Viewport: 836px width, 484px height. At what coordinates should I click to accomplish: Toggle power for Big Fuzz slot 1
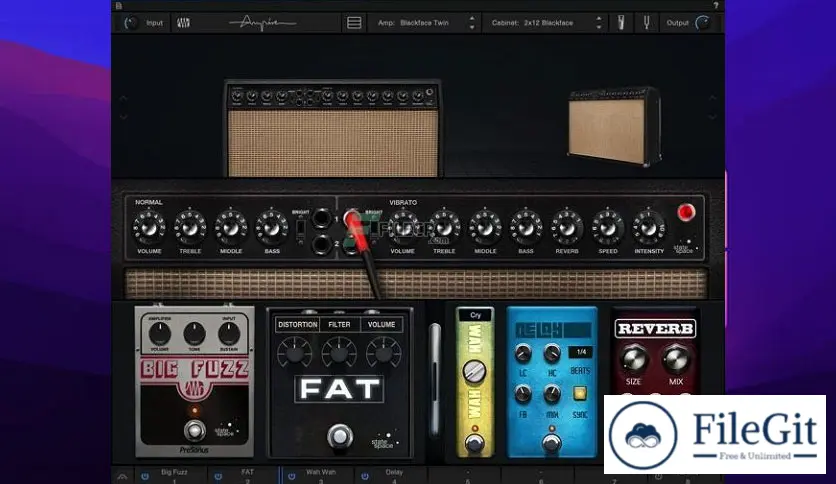click(x=145, y=476)
